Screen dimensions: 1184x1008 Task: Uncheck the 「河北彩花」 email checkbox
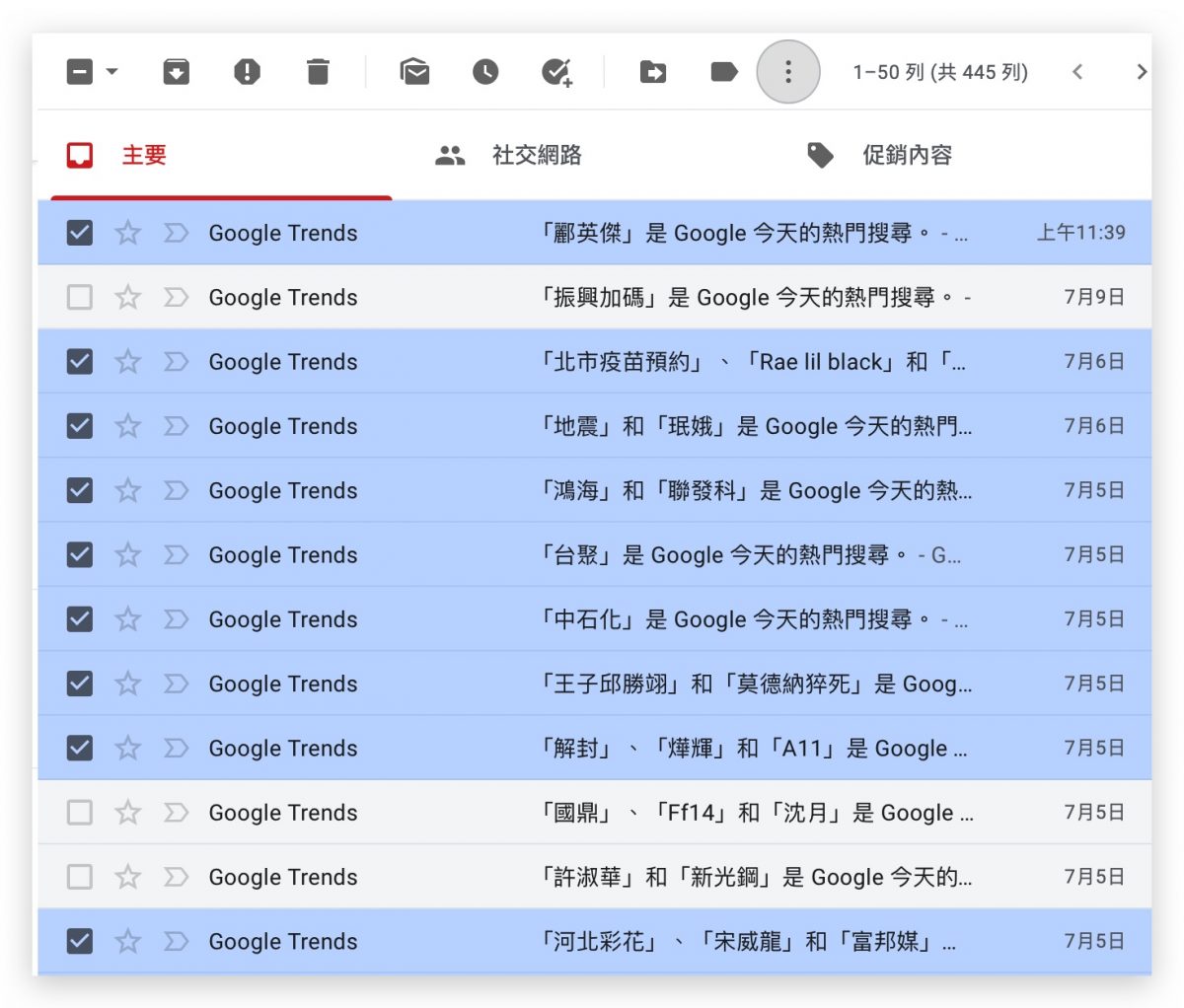coord(80,942)
